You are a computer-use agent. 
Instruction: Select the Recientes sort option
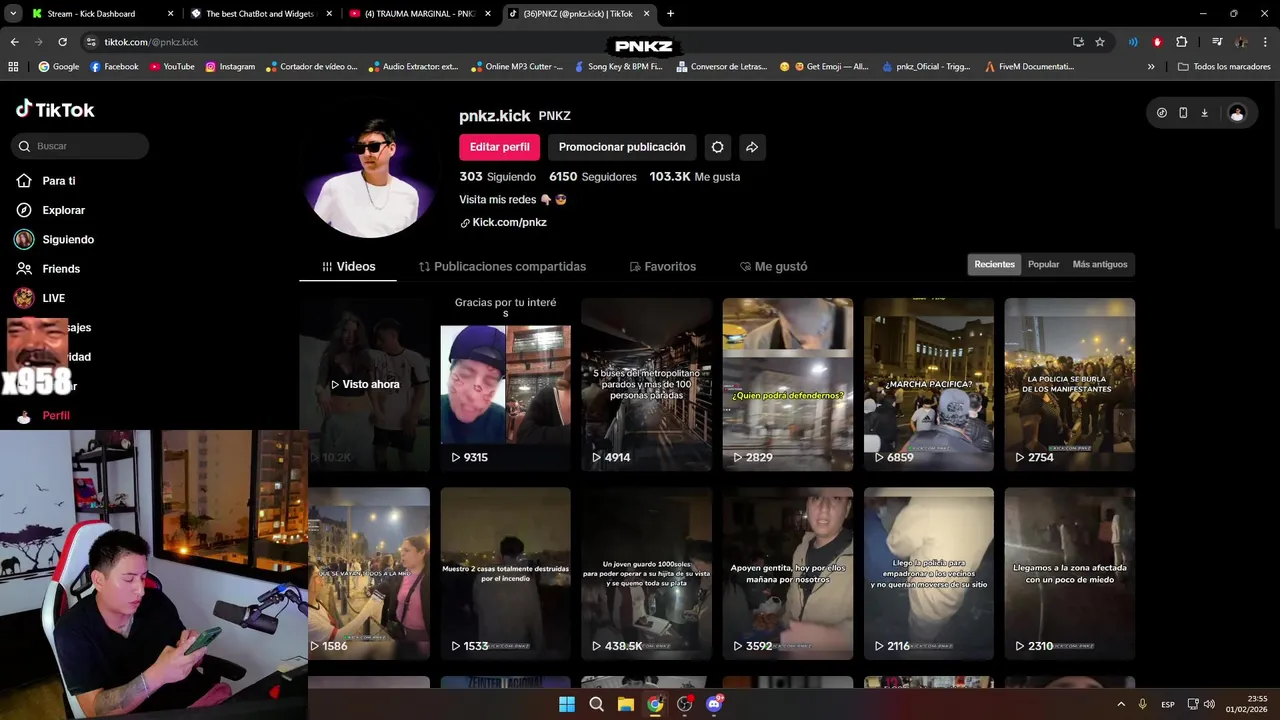point(994,265)
